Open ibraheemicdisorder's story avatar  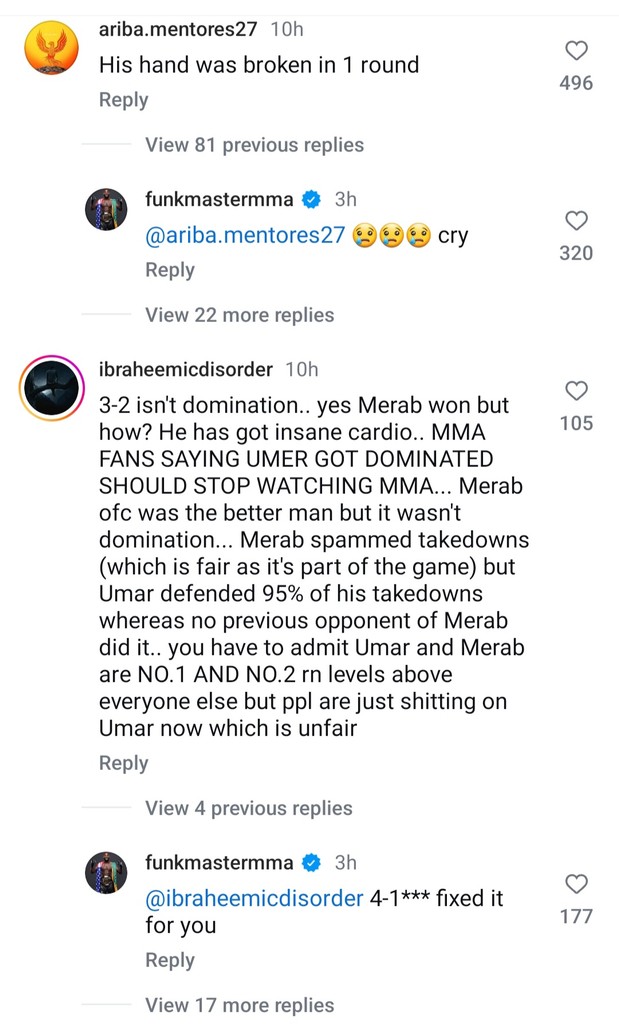(x=49, y=390)
